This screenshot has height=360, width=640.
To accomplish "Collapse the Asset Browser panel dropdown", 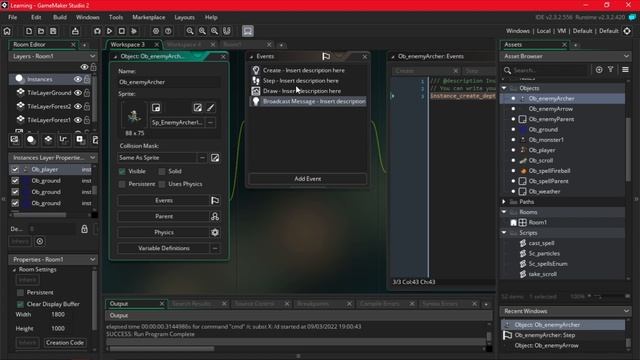I will point(627,56).
